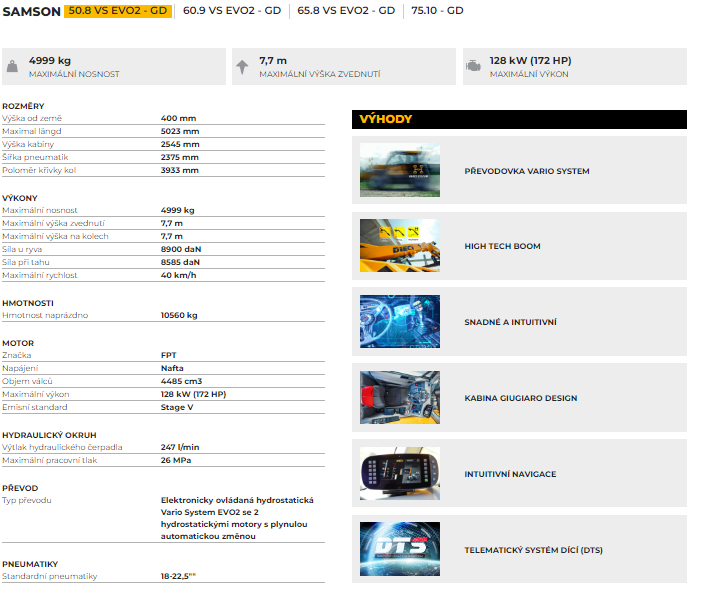Click the Typ převodu label

click(x=27, y=501)
